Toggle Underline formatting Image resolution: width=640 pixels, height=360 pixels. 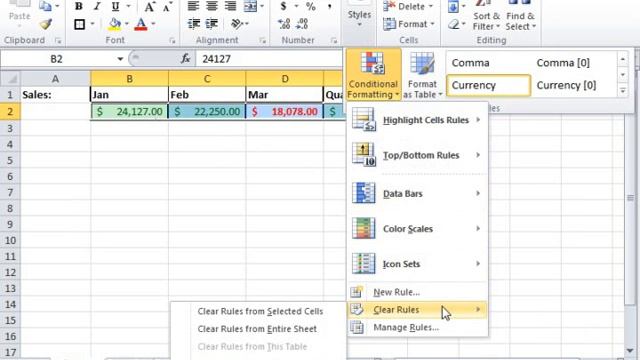[116, 6]
